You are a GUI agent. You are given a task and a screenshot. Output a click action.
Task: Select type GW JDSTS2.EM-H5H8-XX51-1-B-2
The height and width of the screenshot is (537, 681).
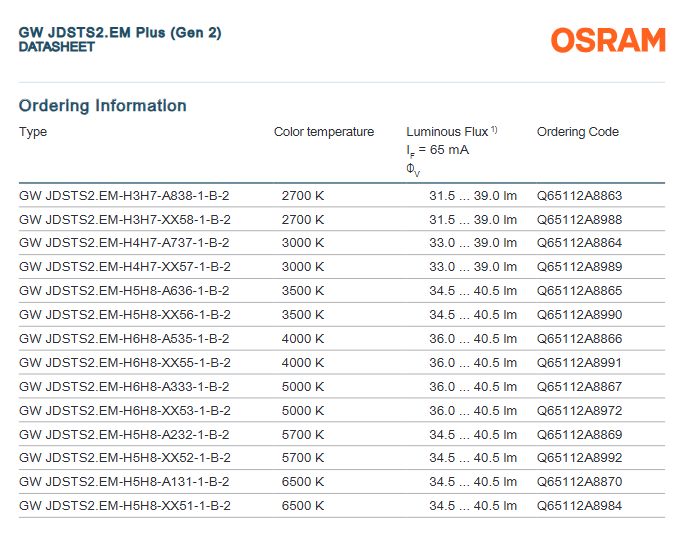(x=125, y=506)
